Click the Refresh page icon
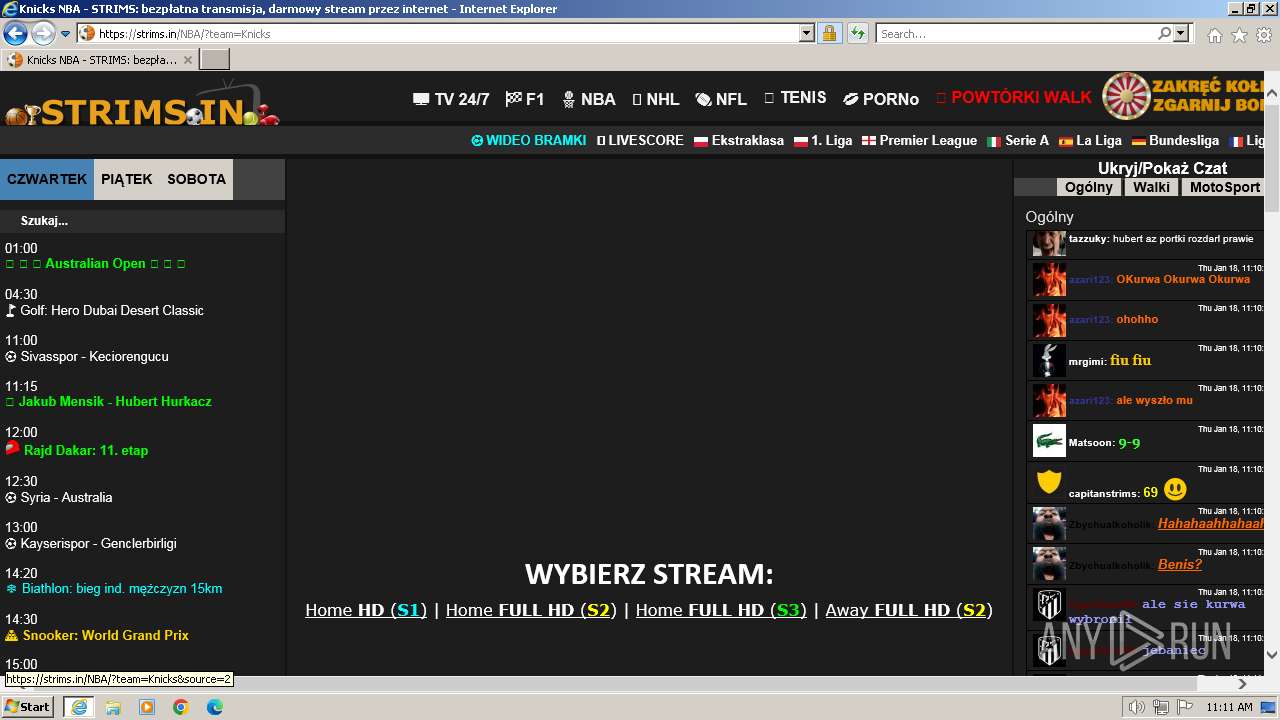This screenshot has width=1280, height=720. [857, 33]
